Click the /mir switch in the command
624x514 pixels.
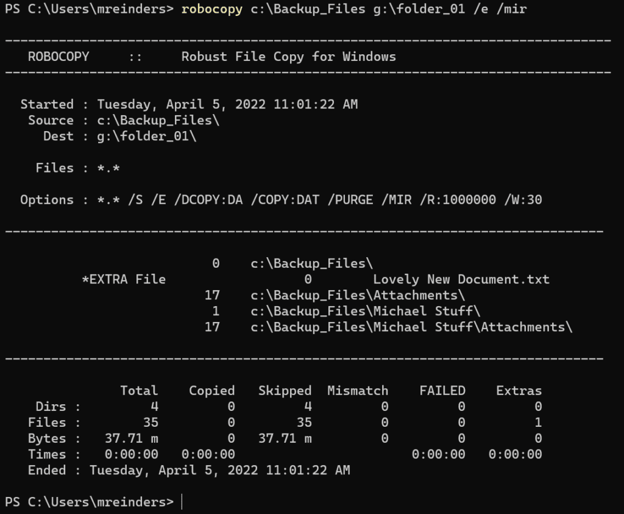click(511, 9)
